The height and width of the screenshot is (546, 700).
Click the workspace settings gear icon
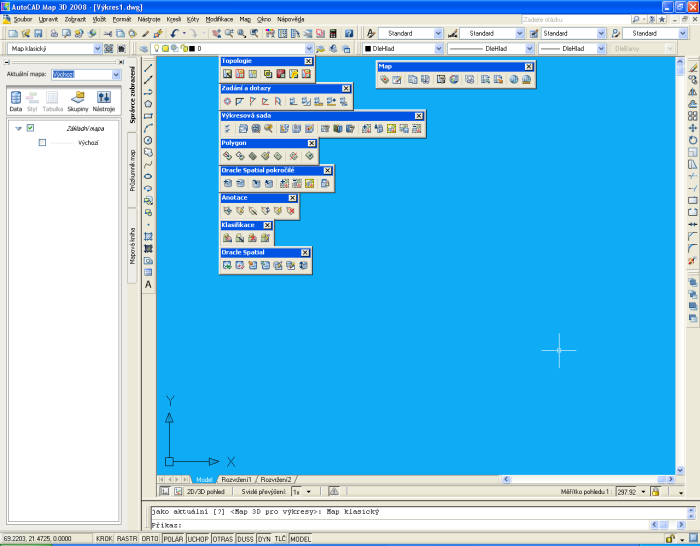[x=108, y=49]
